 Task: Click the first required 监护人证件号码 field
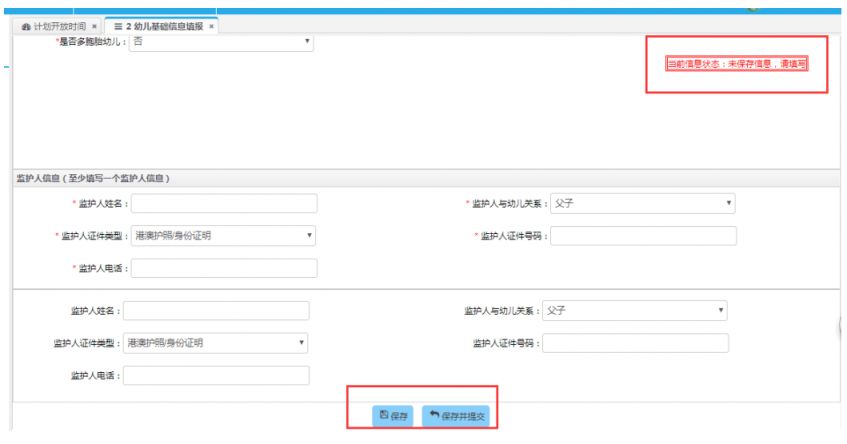click(x=643, y=236)
